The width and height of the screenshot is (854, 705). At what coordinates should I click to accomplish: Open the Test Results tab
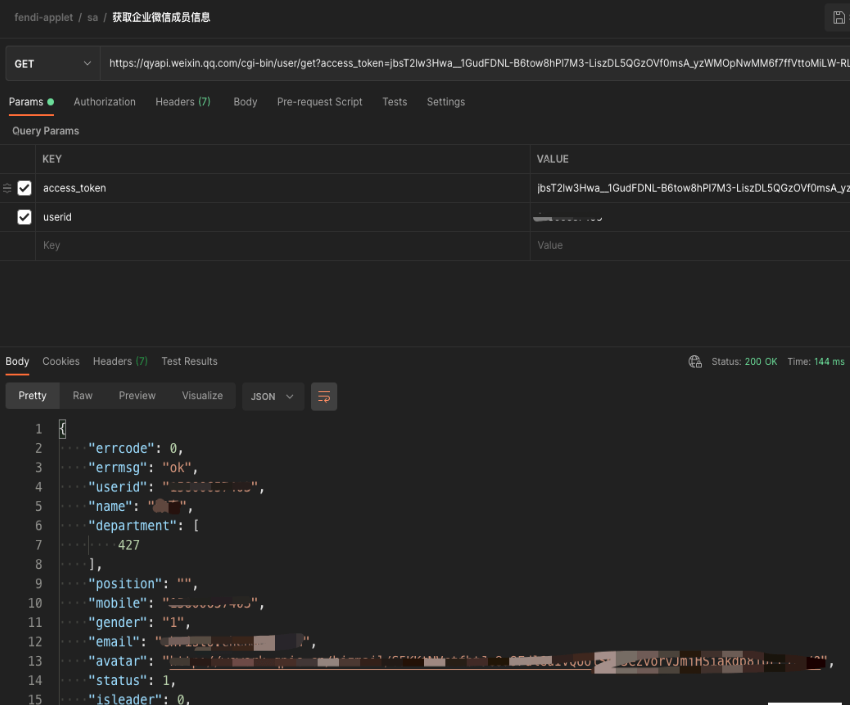click(190, 362)
